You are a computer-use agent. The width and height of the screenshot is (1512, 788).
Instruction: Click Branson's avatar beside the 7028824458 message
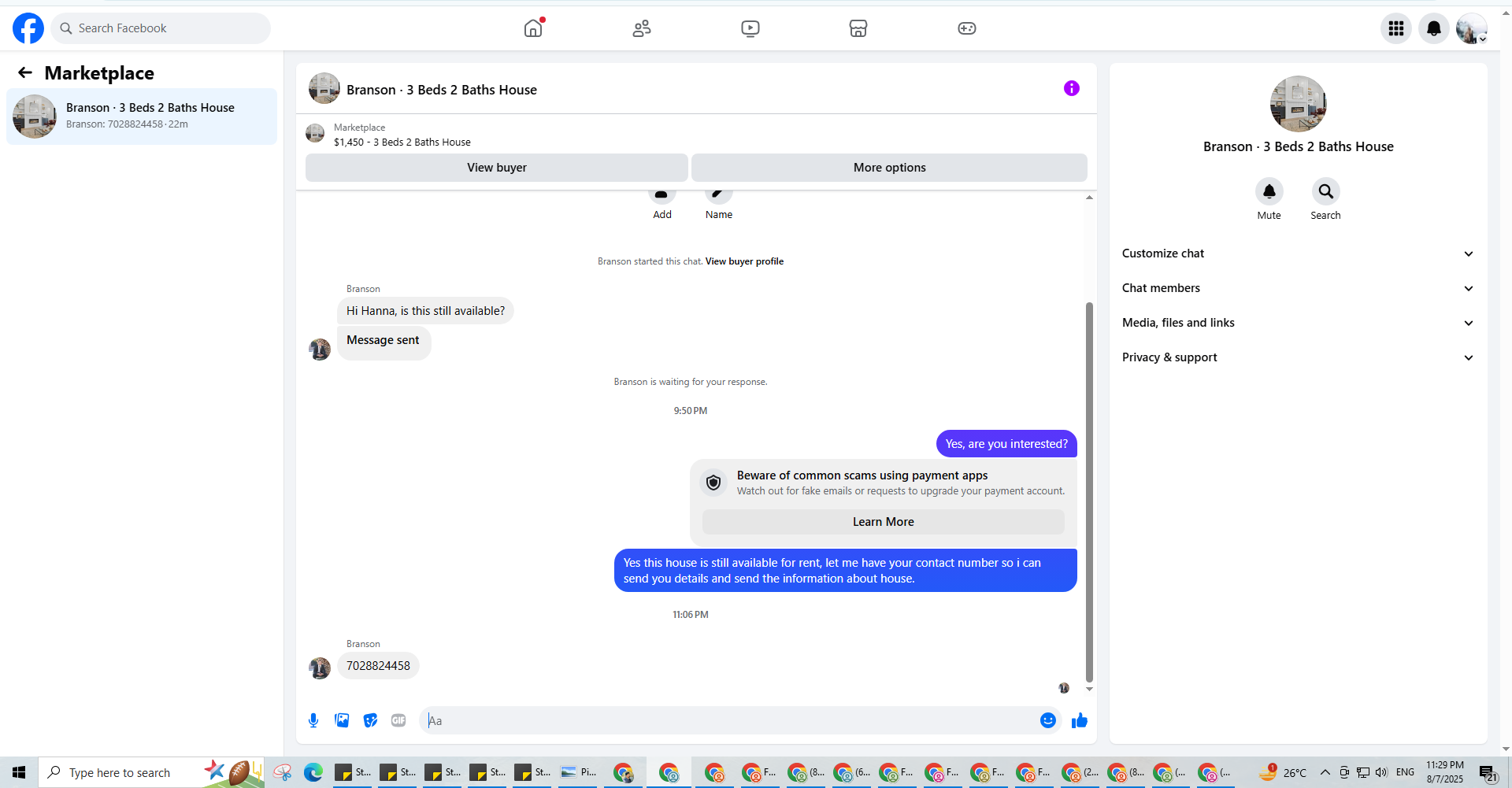(320, 668)
